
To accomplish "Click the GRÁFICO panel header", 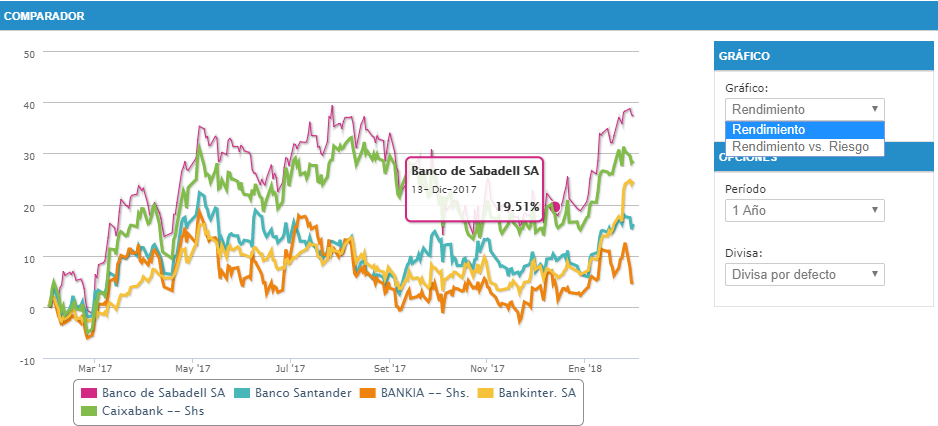I will [x=743, y=56].
